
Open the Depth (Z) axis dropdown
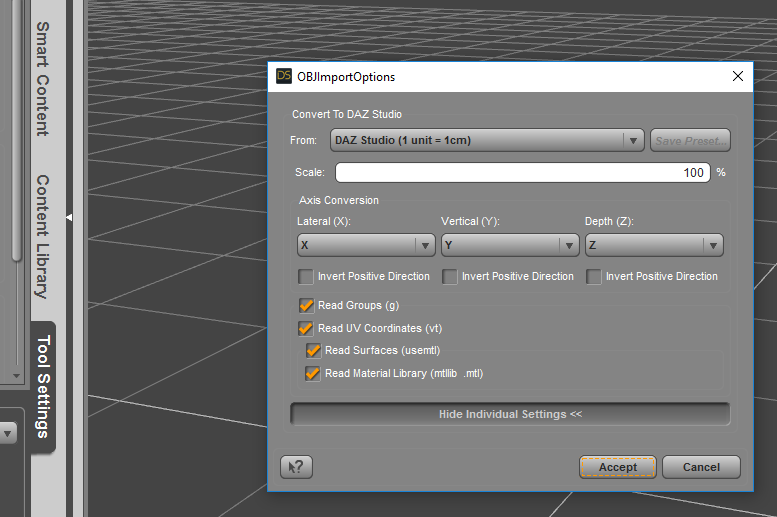654,245
